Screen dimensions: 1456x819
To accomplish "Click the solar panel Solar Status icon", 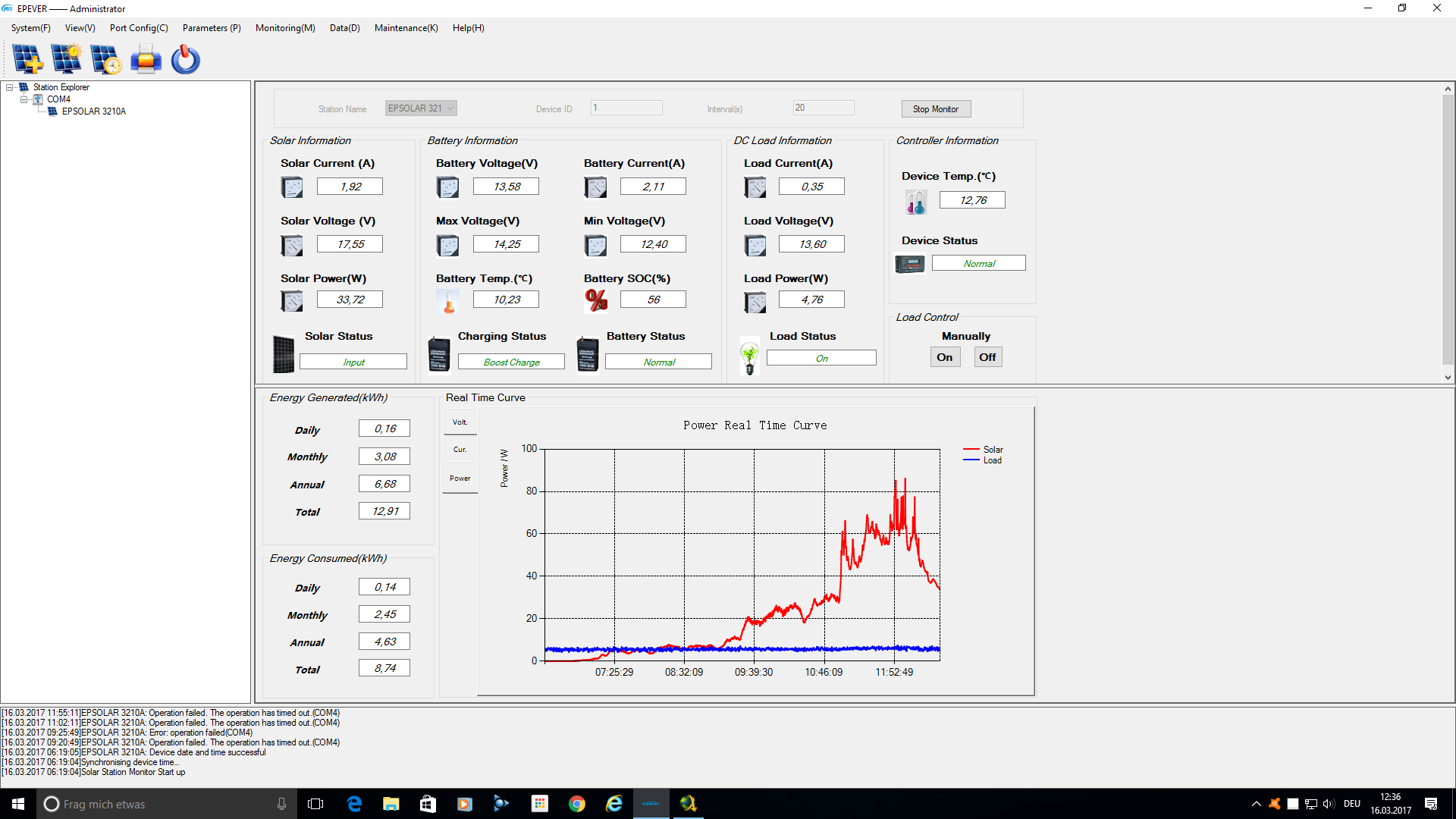I will point(284,354).
